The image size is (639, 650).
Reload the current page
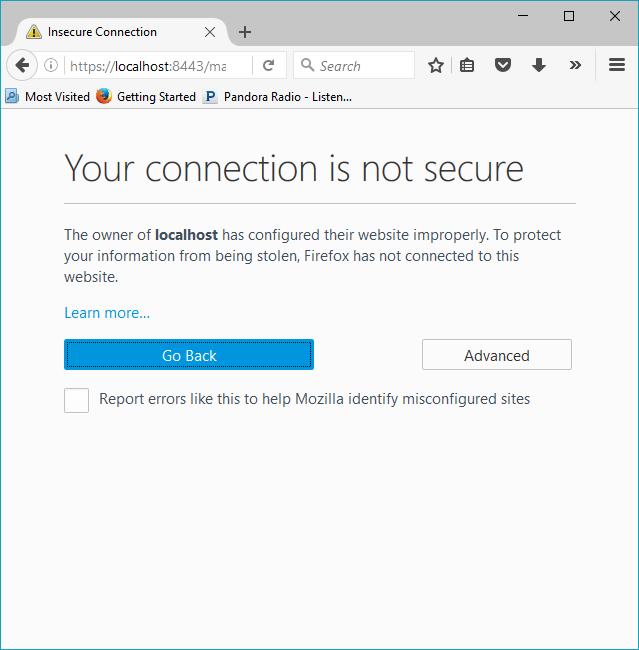[x=269, y=65]
